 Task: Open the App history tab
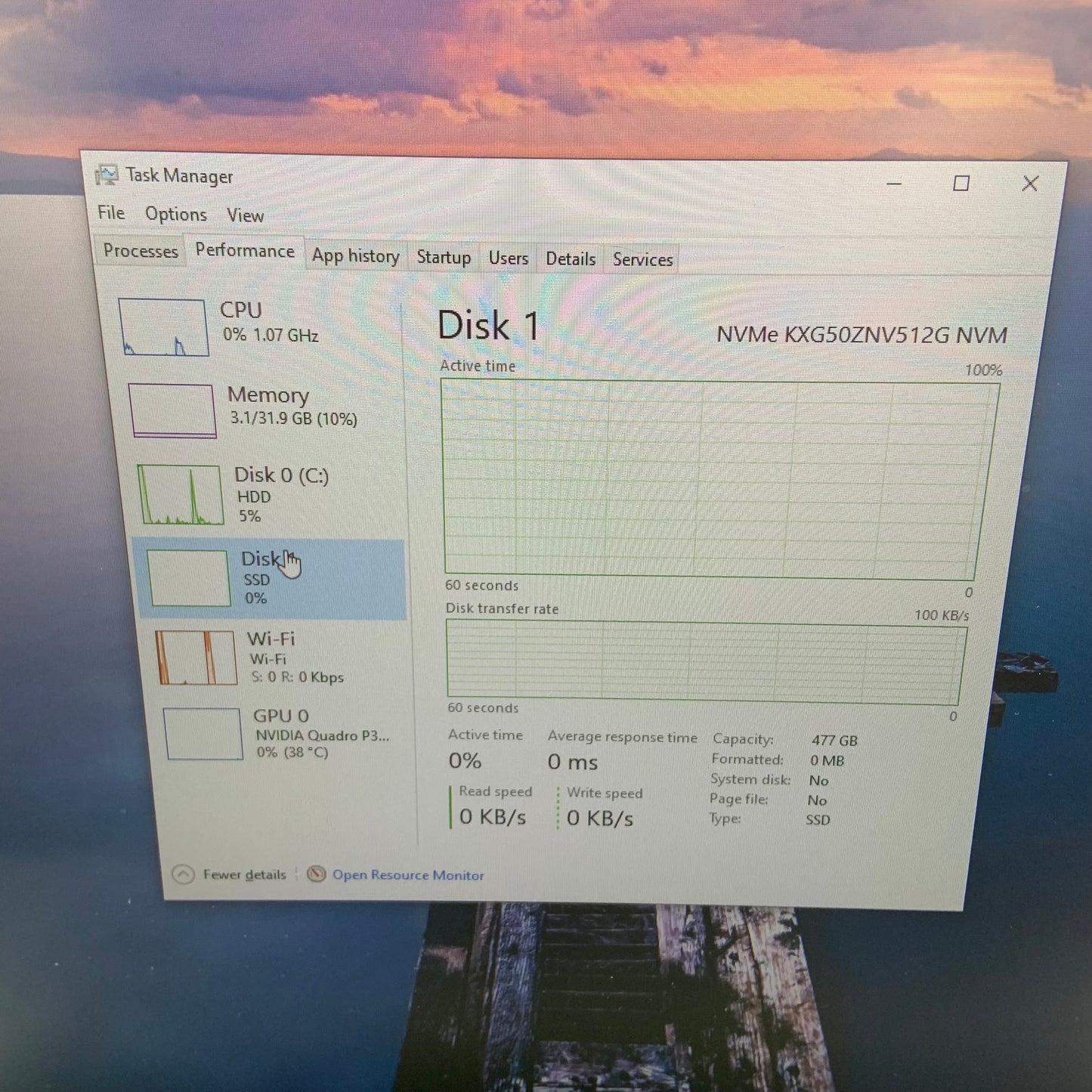[355, 256]
